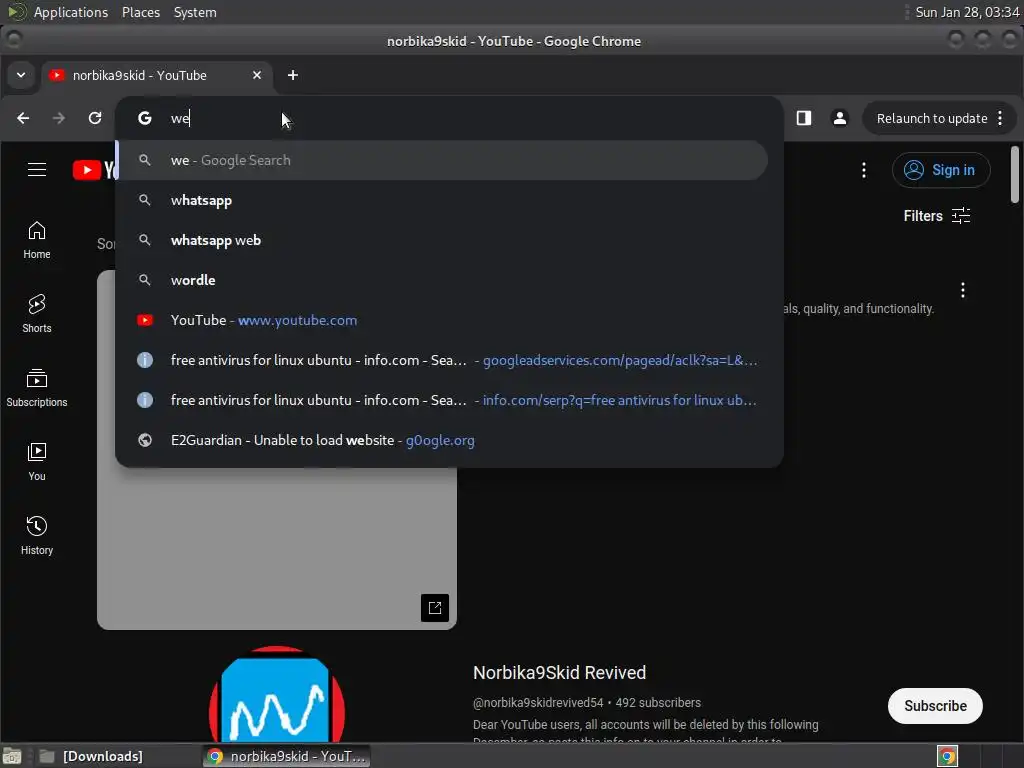
Task: Open the Norbika9Skid Revived channel title
Action: point(560,673)
